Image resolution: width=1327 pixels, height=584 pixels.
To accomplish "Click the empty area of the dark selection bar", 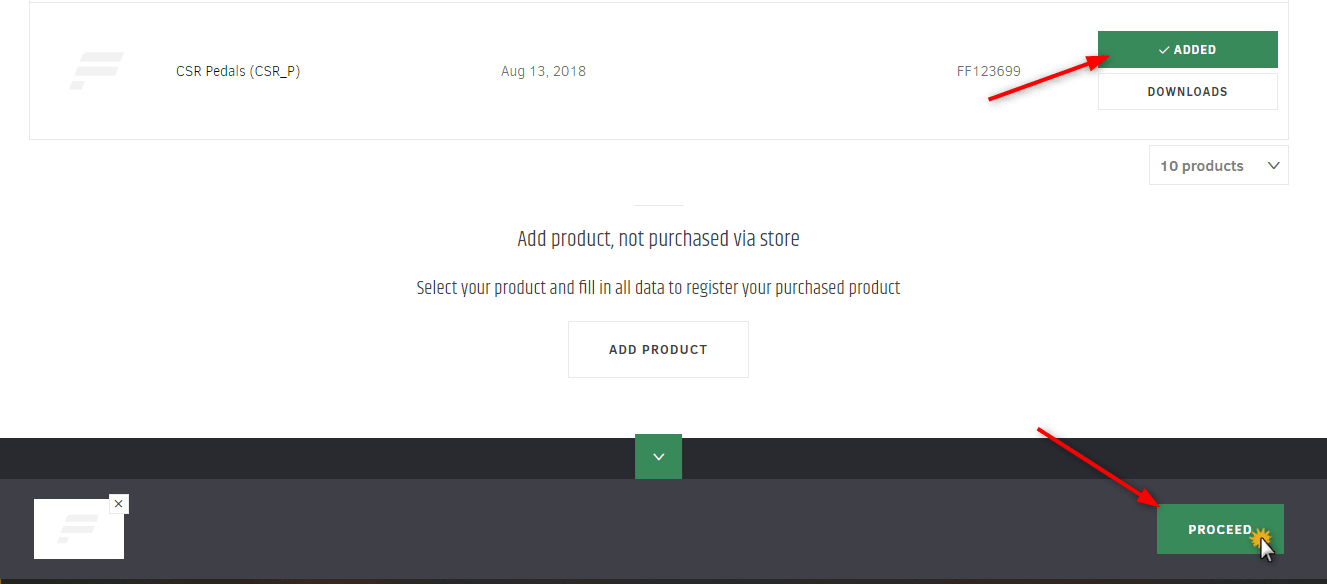I will click(x=640, y=529).
